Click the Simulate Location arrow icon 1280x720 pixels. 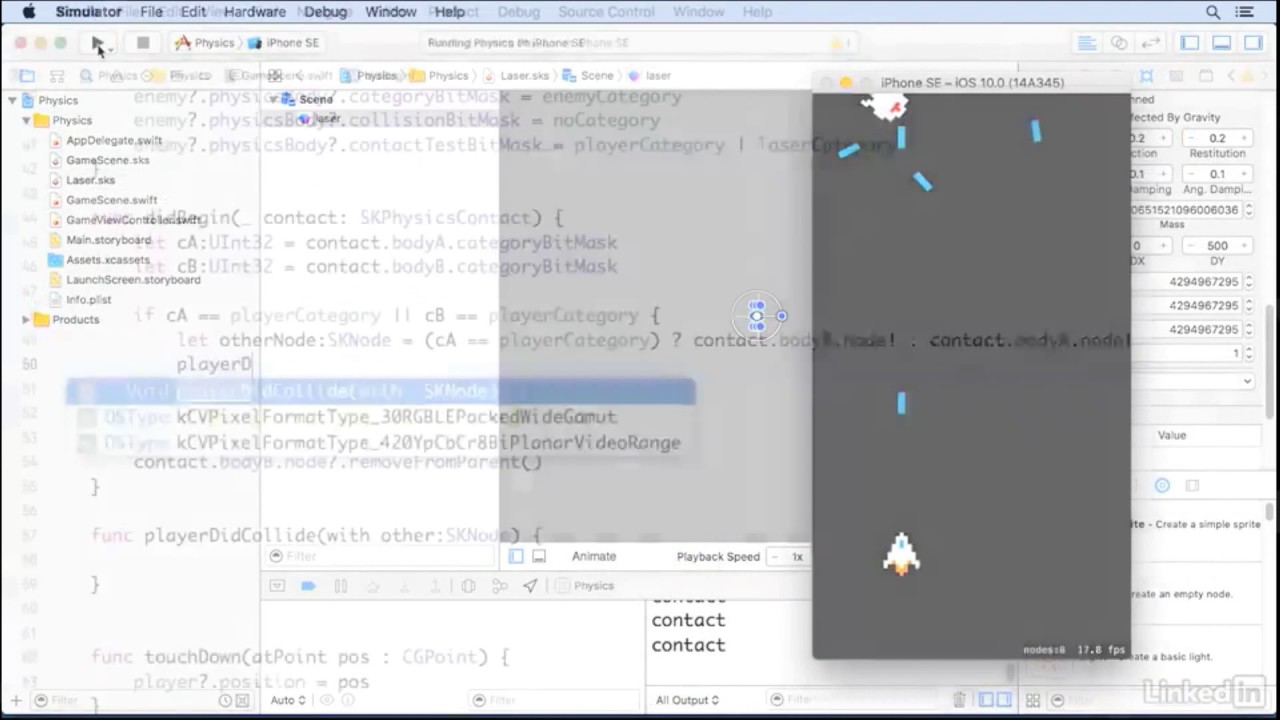click(x=531, y=586)
